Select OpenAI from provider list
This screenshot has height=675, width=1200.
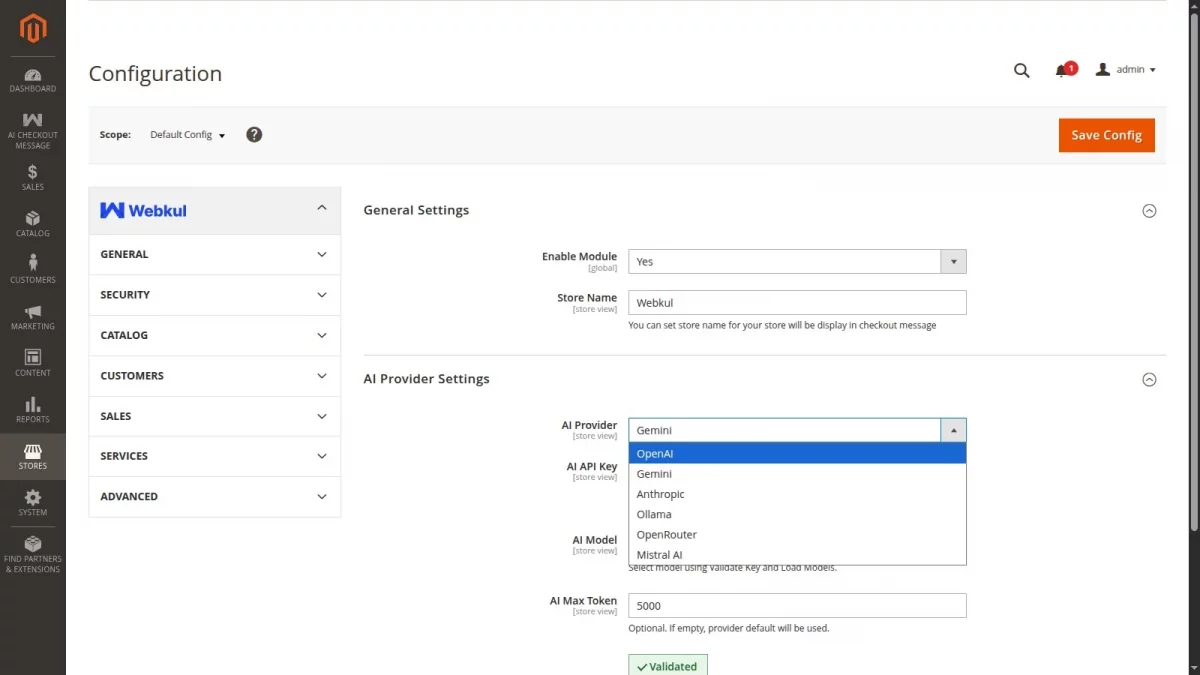797,454
